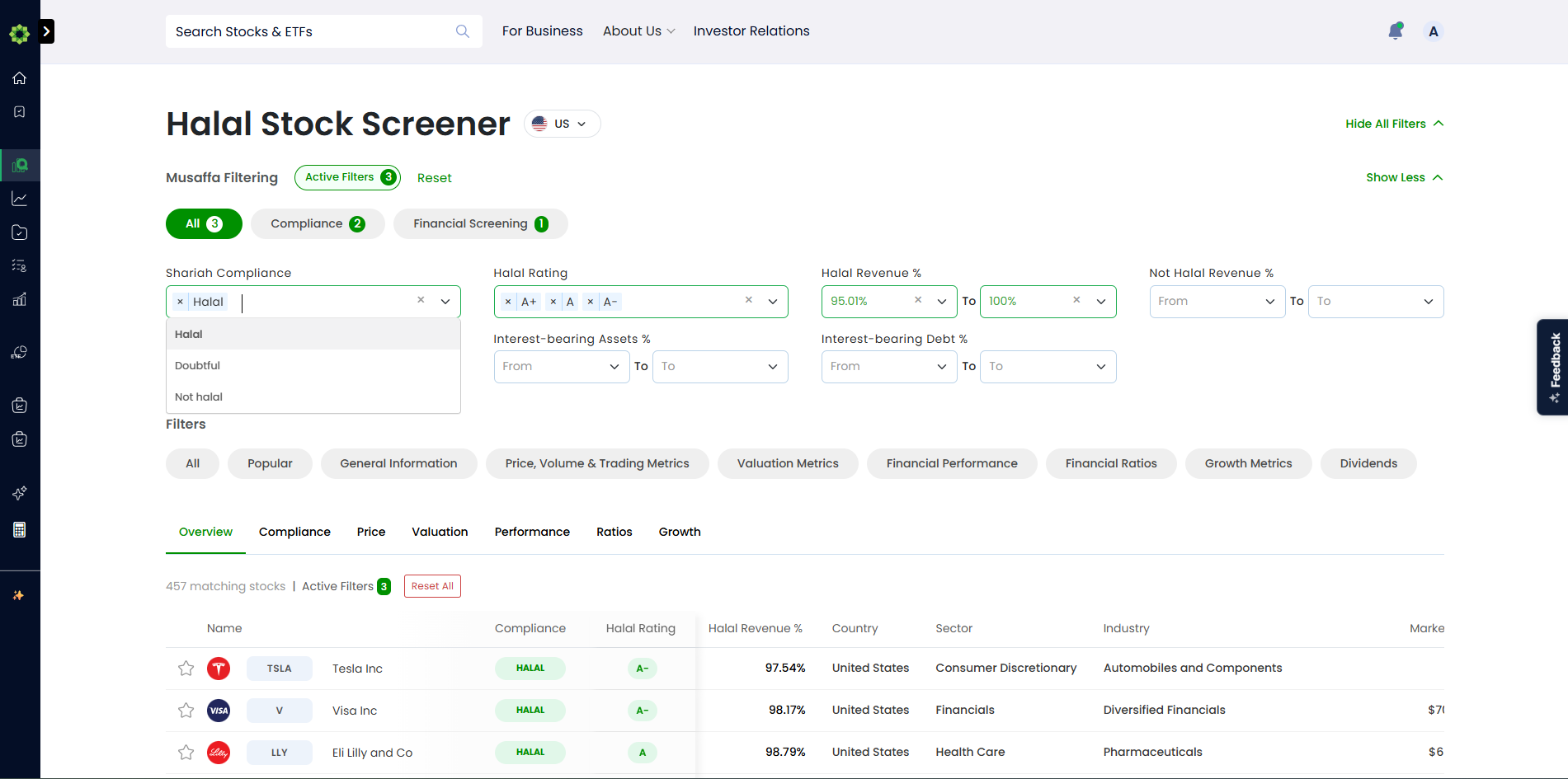Choose the Dividends filter category
The image size is (1568, 779).
click(x=1368, y=463)
